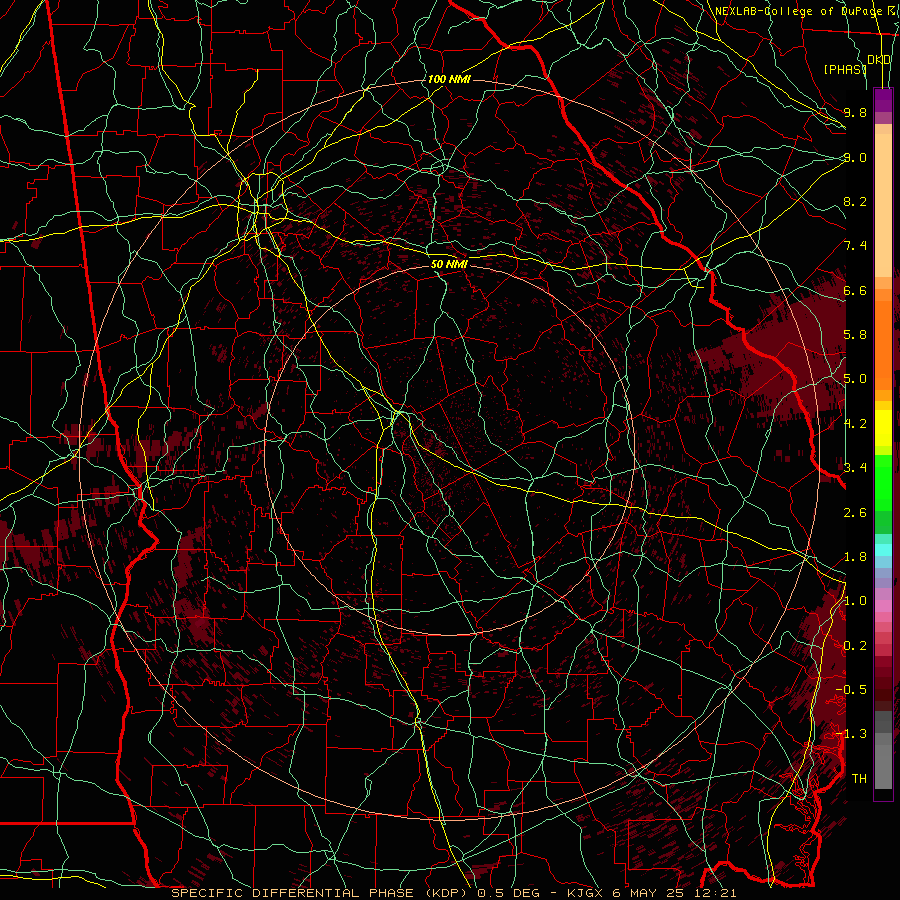The image size is (900, 900).
Task: Pick the cyan segment of the color bar
Action: coord(883,550)
